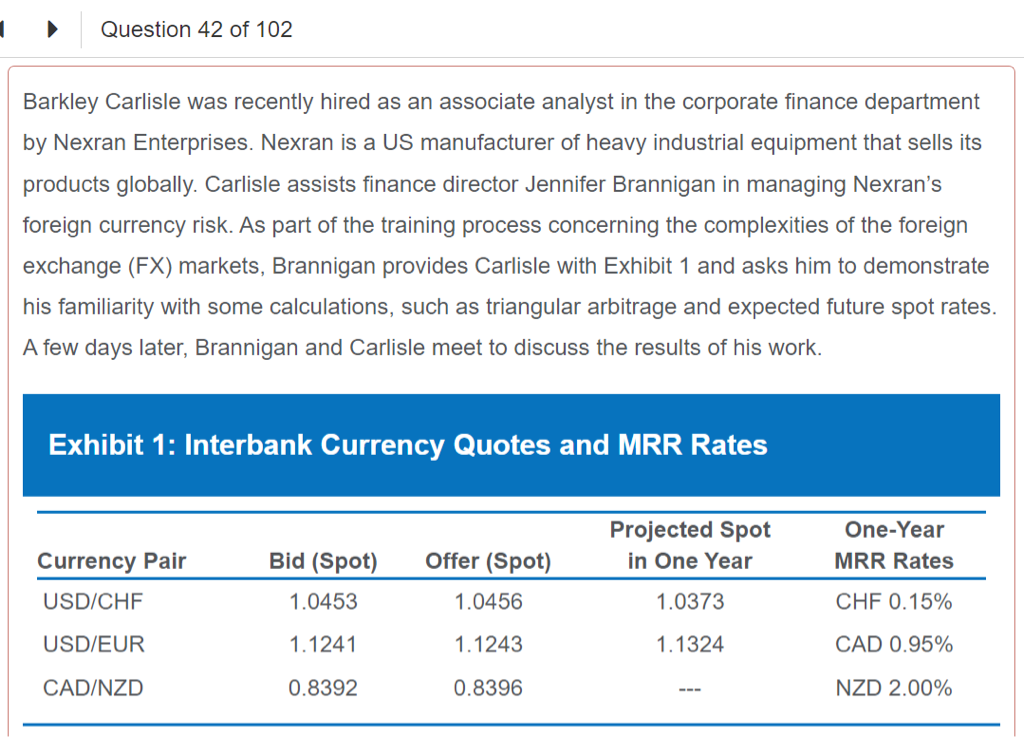Select the Bid (Spot) column header
Image resolution: width=1024 pixels, height=737 pixels.
323,561
